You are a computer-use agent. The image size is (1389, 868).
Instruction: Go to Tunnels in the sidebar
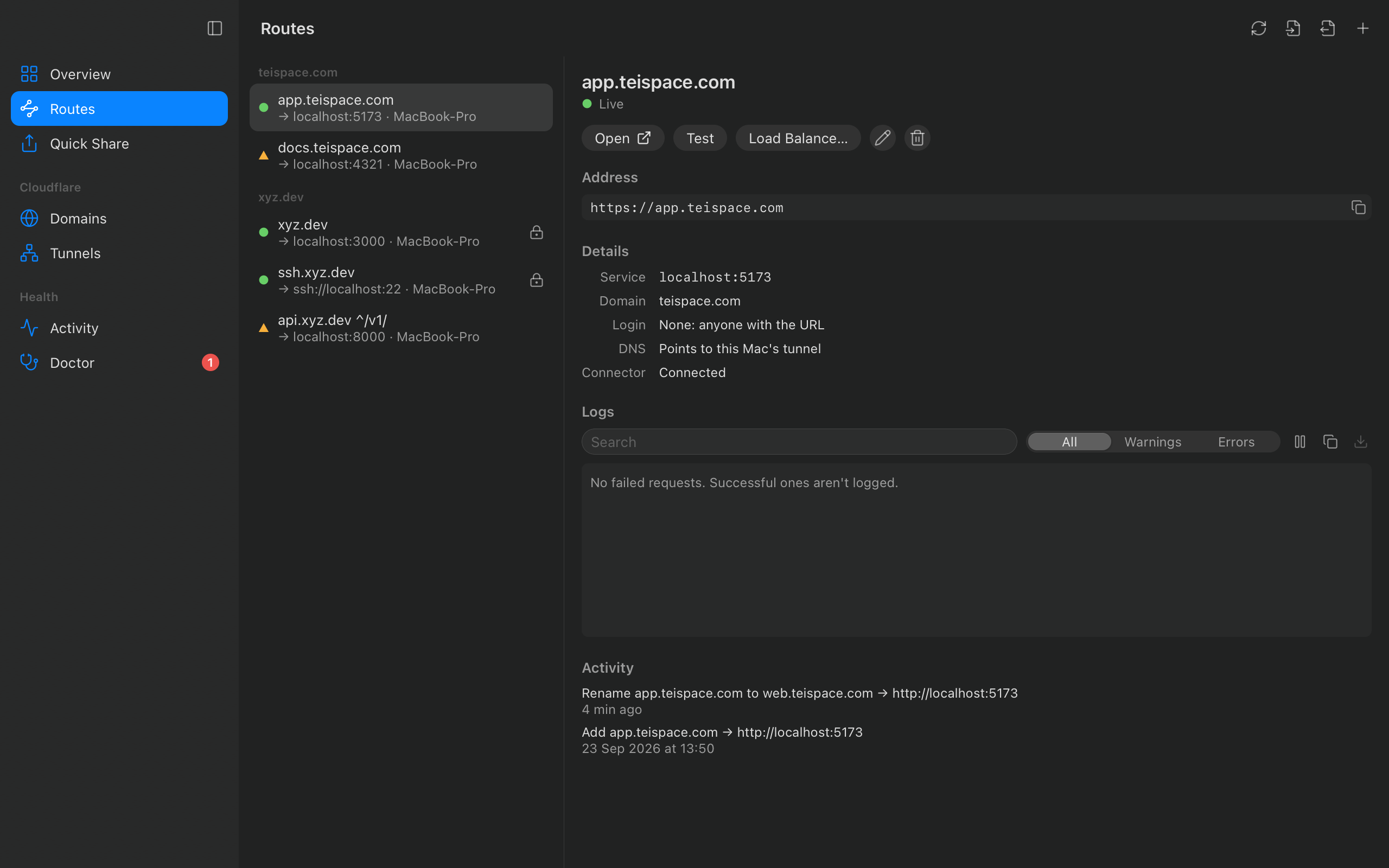(119, 253)
